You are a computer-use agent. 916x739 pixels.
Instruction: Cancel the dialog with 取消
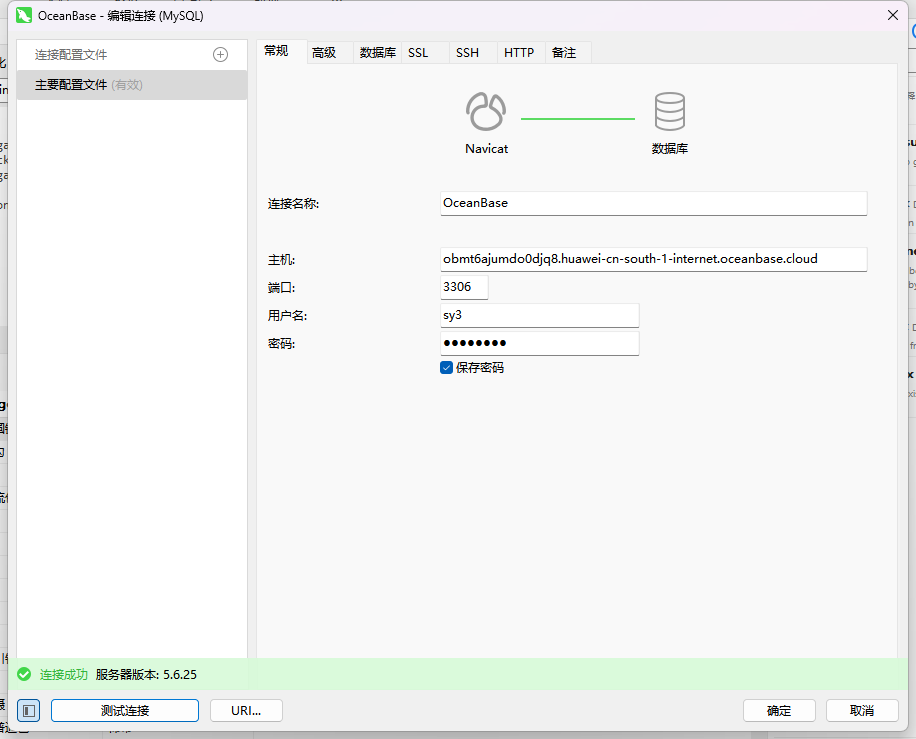pyautogui.click(x=862, y=711)
